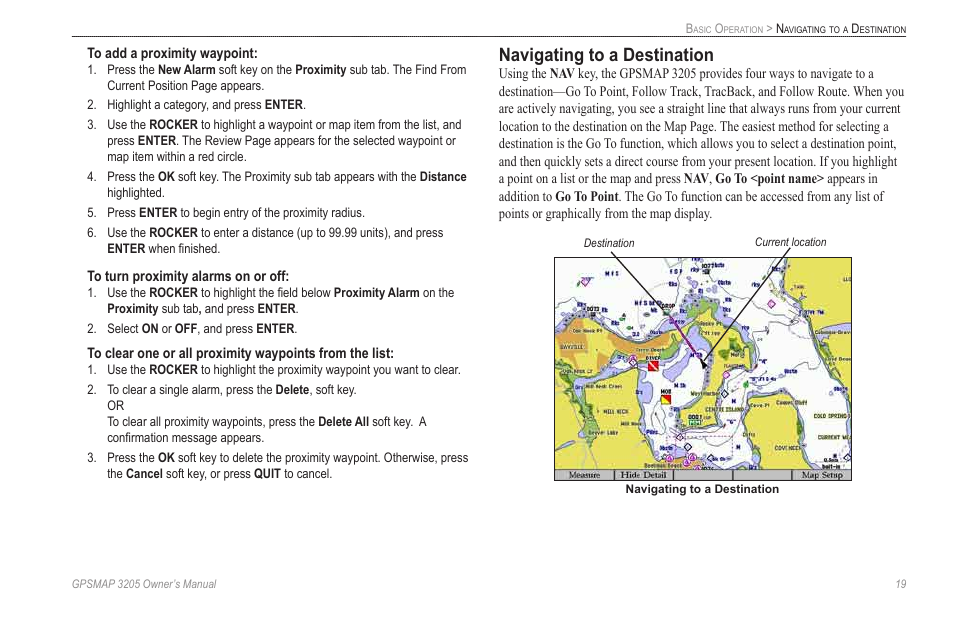Click the 'Navigating to a Destination' section heading
This screenshot has height=621, width=954.
point(606,55)
